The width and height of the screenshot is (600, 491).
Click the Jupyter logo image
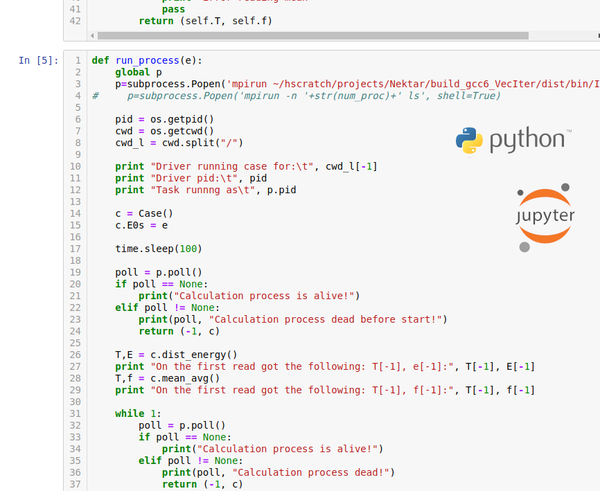545,217
